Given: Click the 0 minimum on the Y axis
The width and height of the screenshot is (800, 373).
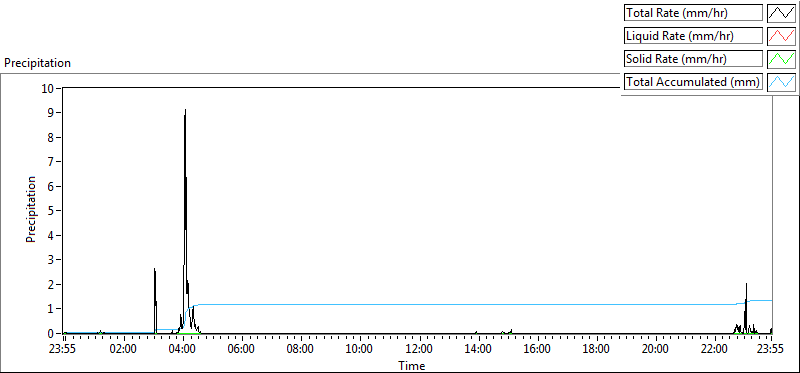Looking at the screenshot, I should (51, 333).
